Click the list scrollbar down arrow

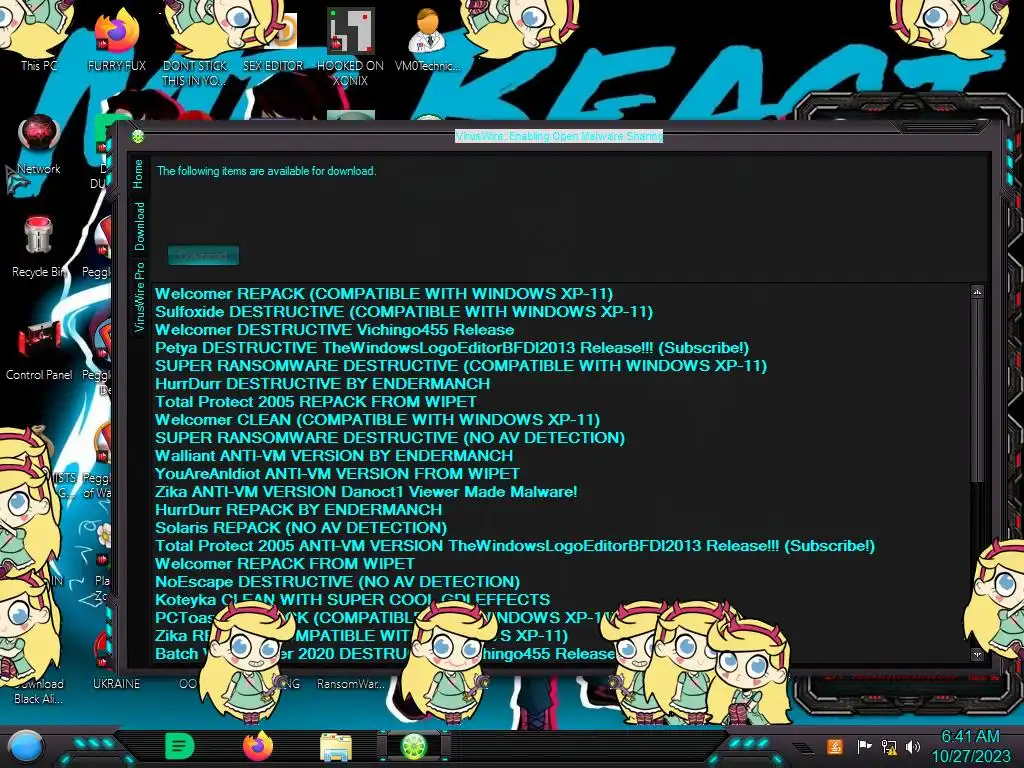pos(977,654)
